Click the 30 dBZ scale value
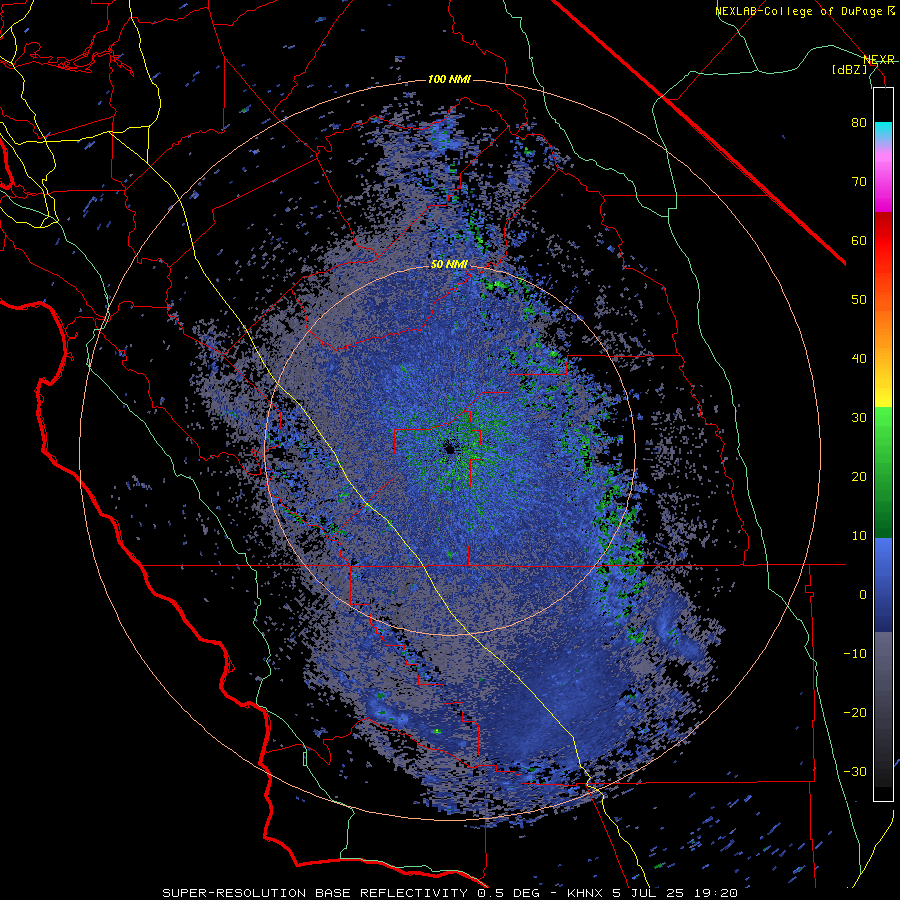 click(x=859, y=418)
